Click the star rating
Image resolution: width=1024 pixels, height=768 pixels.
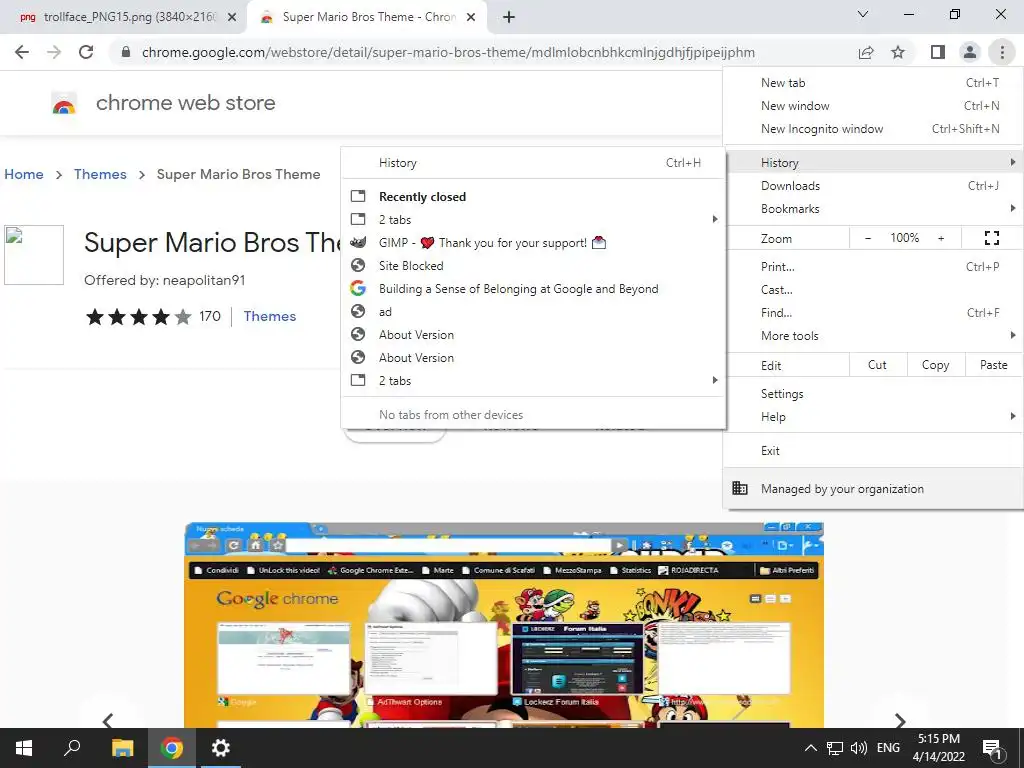point(138,317)
